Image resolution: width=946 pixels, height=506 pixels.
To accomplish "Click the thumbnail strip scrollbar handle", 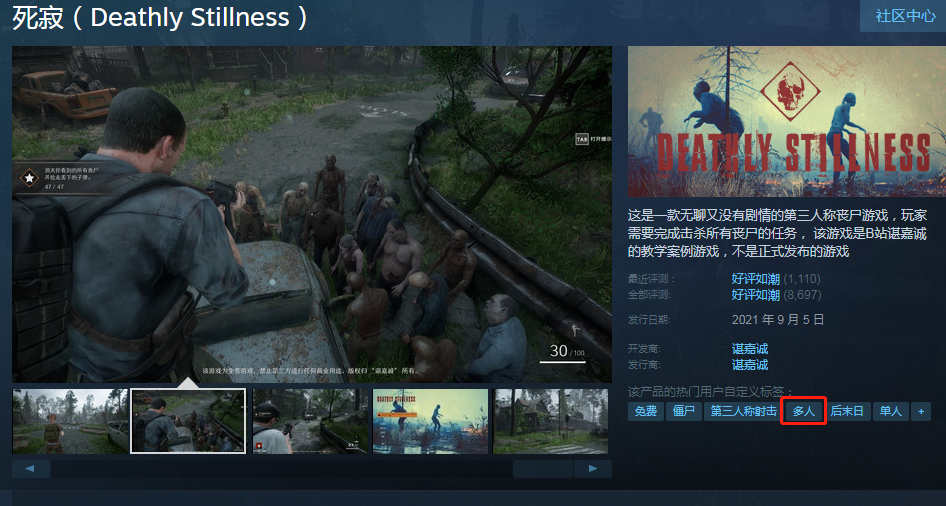I will click(543, 469).
